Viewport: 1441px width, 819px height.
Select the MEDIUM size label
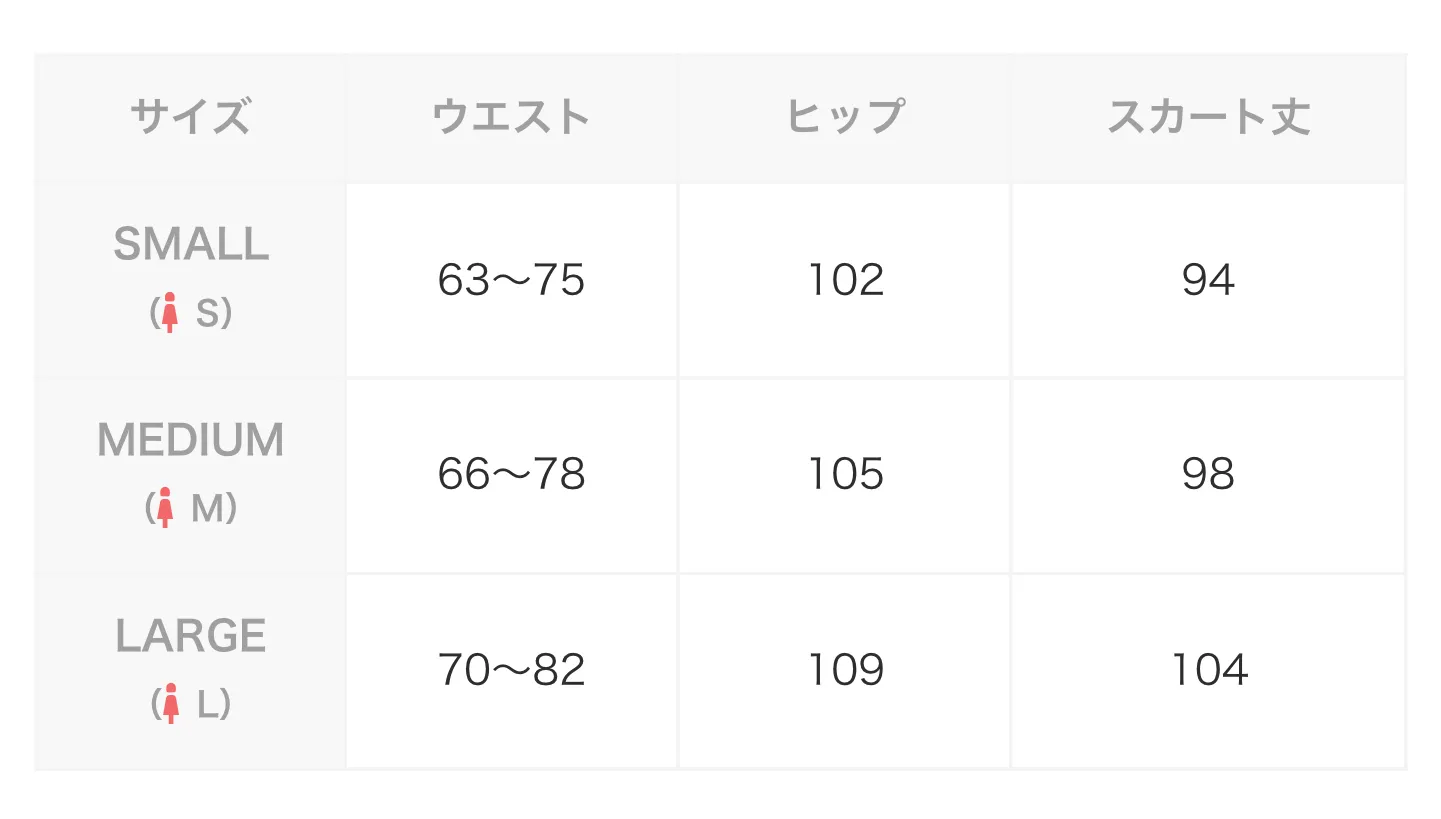(x=191, y=440)
